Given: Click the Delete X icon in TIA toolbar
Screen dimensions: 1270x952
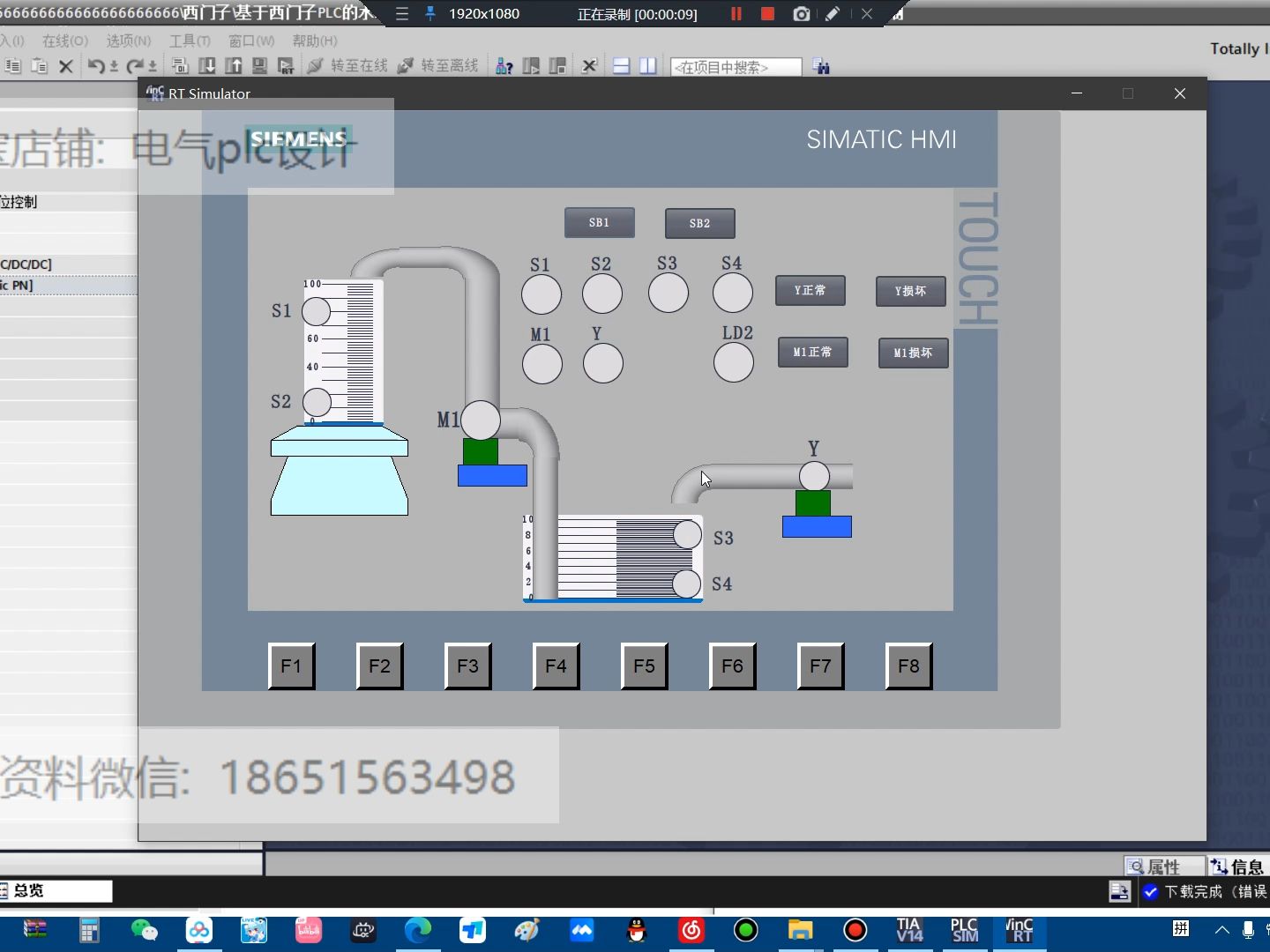Looking at the screenshot, I should tap(65, 66).
